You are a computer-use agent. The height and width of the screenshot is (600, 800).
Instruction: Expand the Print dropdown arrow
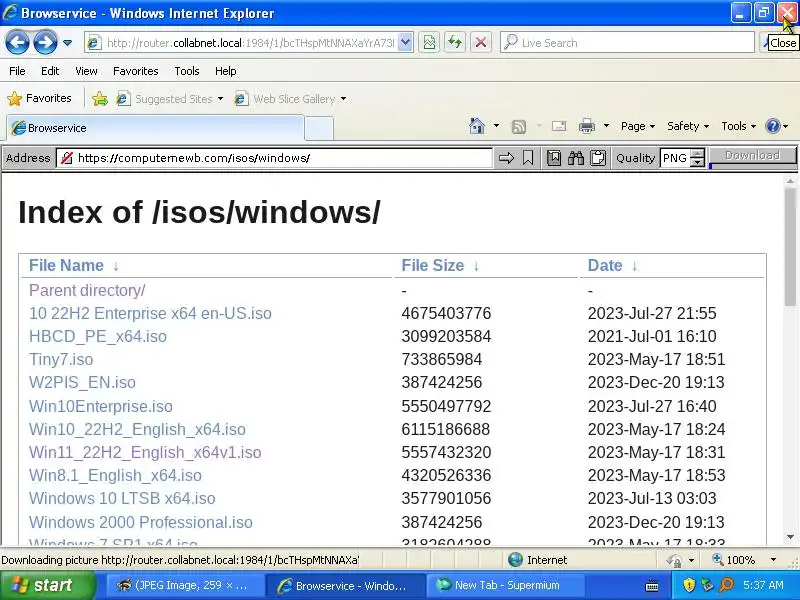coord(606,126)
